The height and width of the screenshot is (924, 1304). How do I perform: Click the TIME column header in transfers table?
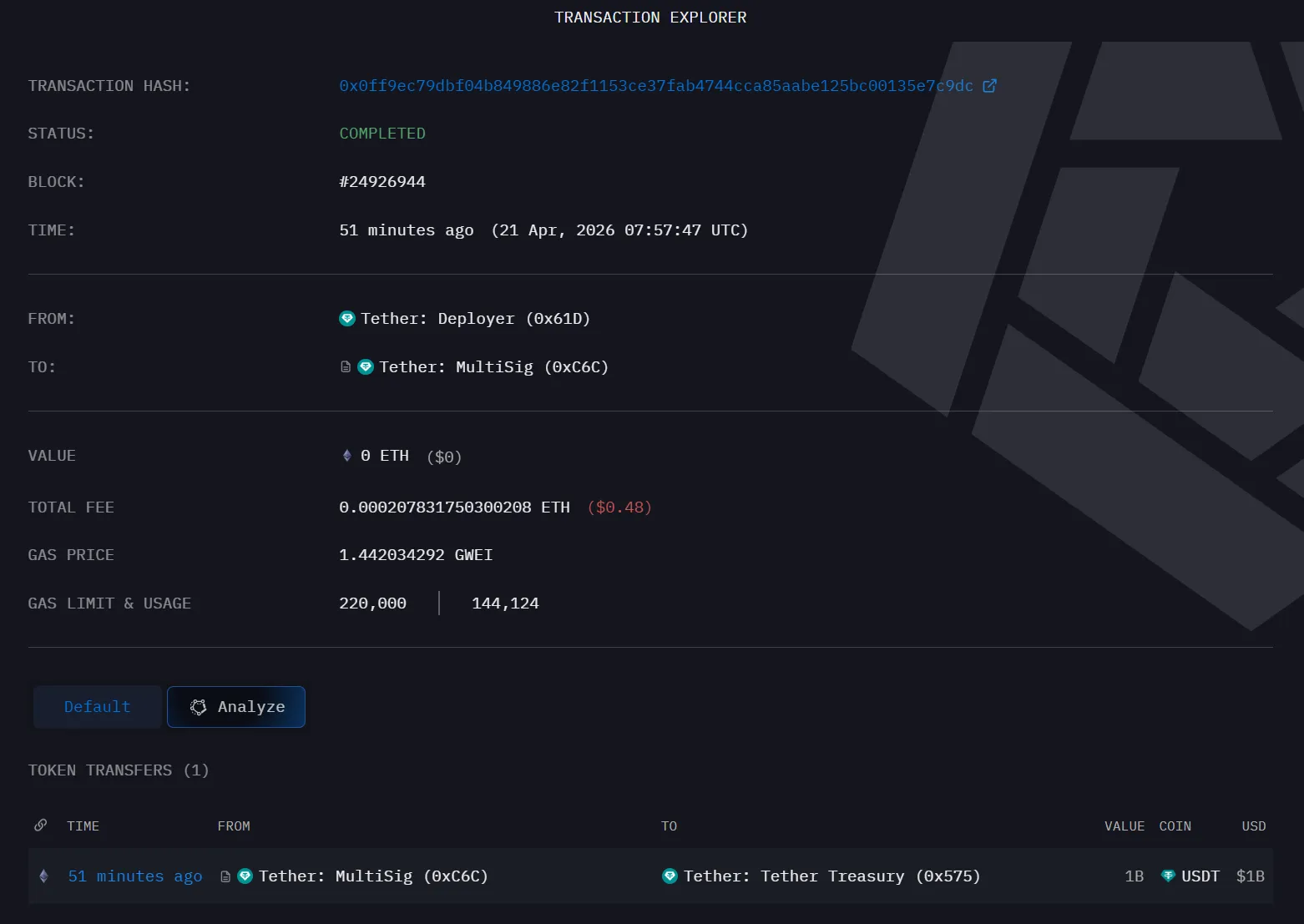[x=83, y=826]
